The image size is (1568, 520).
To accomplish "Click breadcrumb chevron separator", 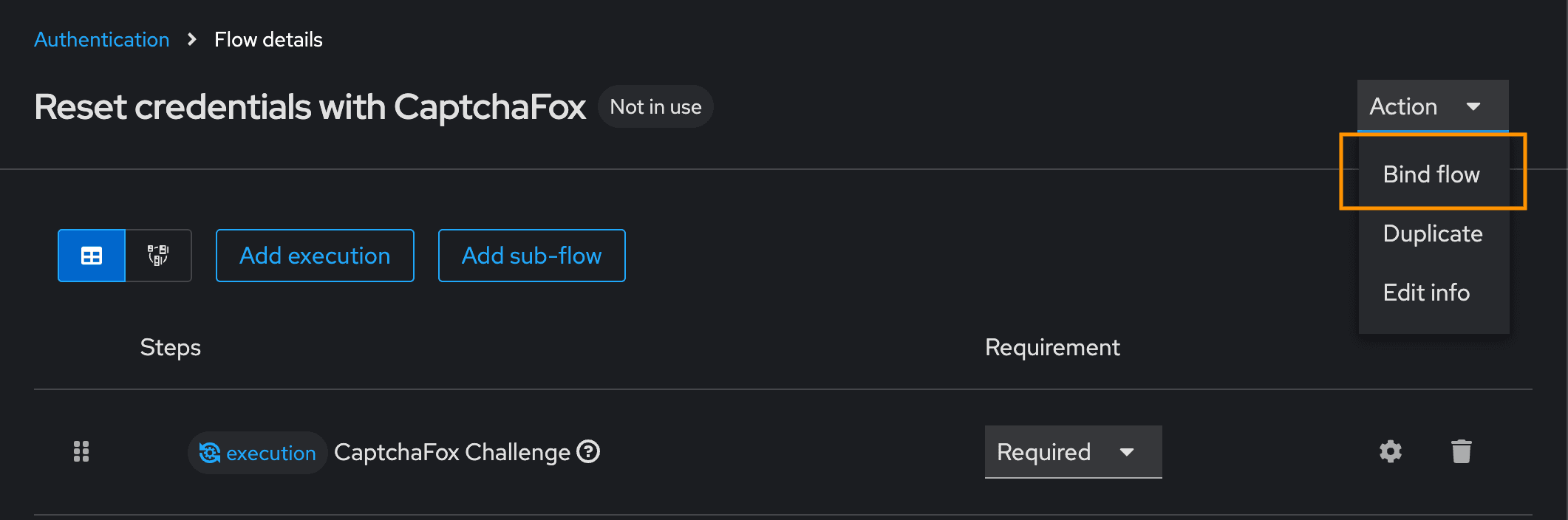I will click(x=192, y=39).
